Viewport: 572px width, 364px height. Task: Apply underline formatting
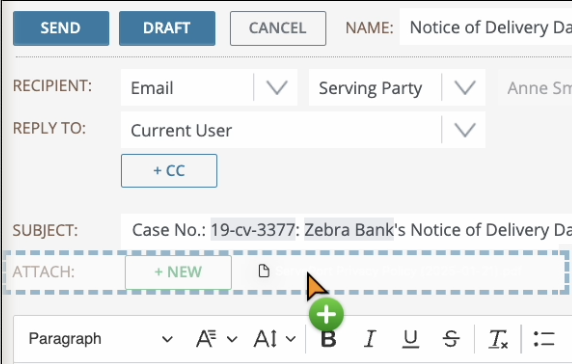(x=410, y=339)
